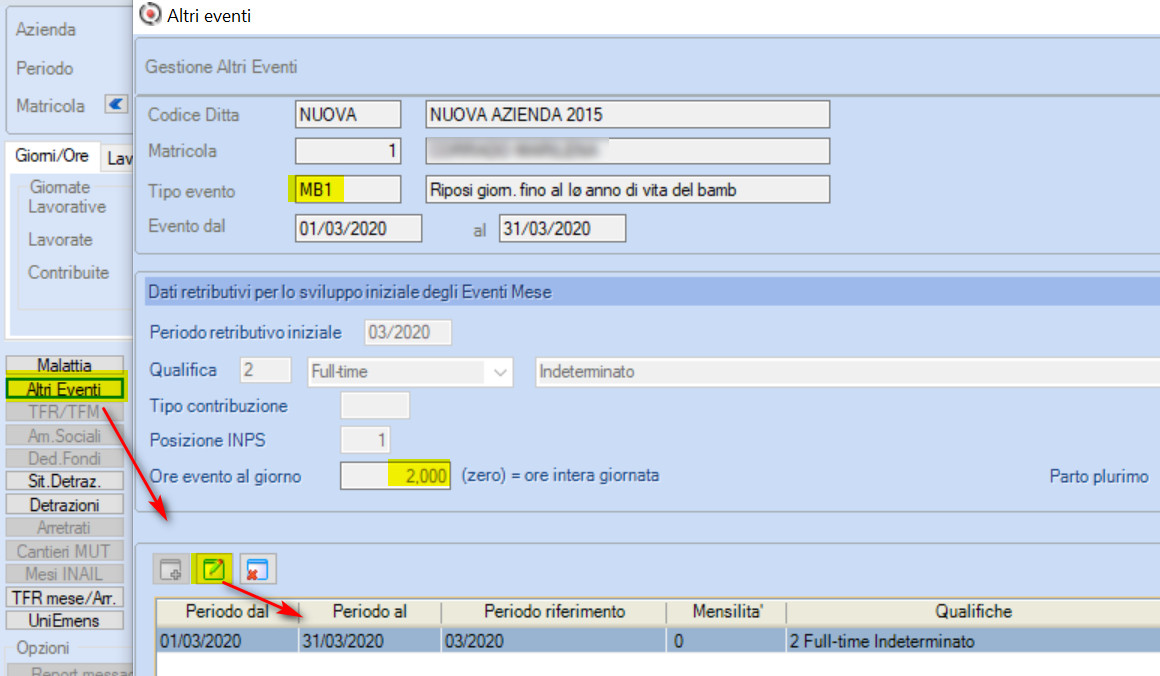Click the blue arrow beside Matricola
This screenshot has width=1160, height=676.
click(x=115, y=104)
